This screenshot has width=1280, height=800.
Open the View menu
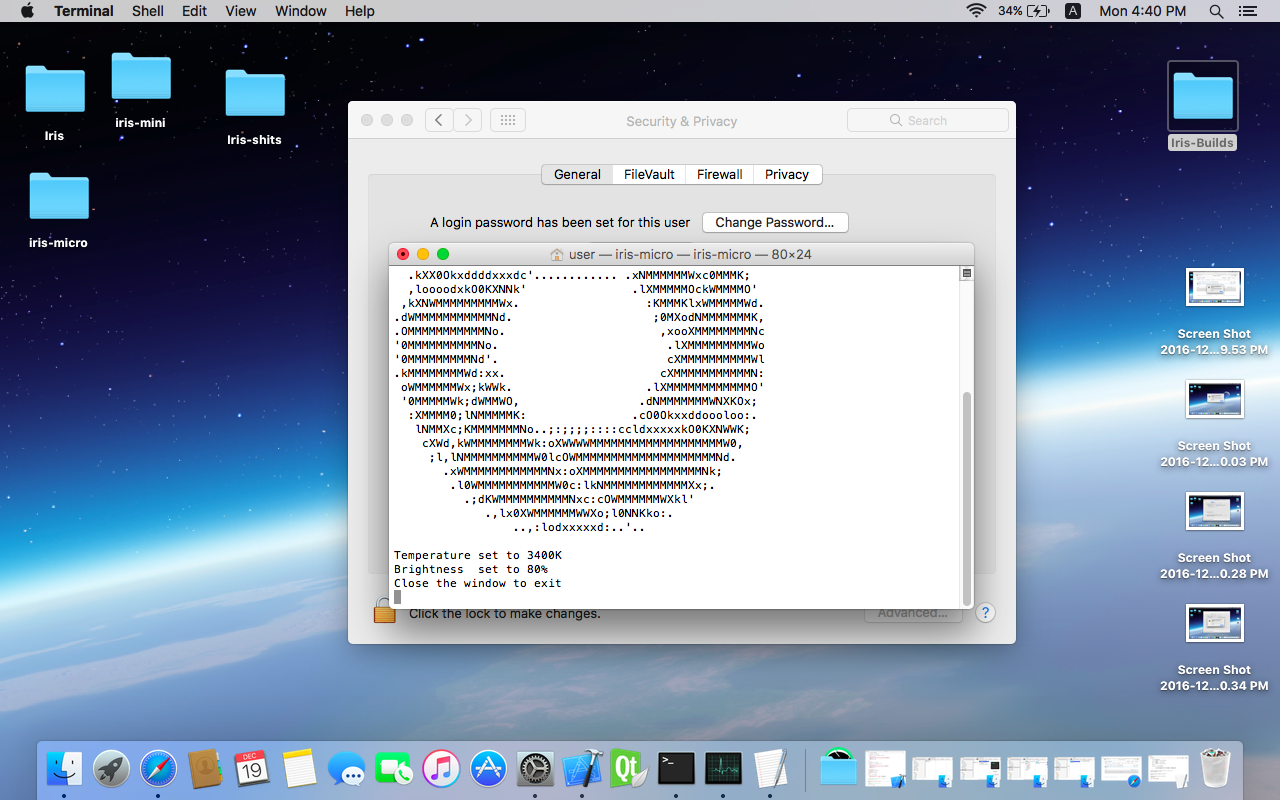[x=241, y=11]
